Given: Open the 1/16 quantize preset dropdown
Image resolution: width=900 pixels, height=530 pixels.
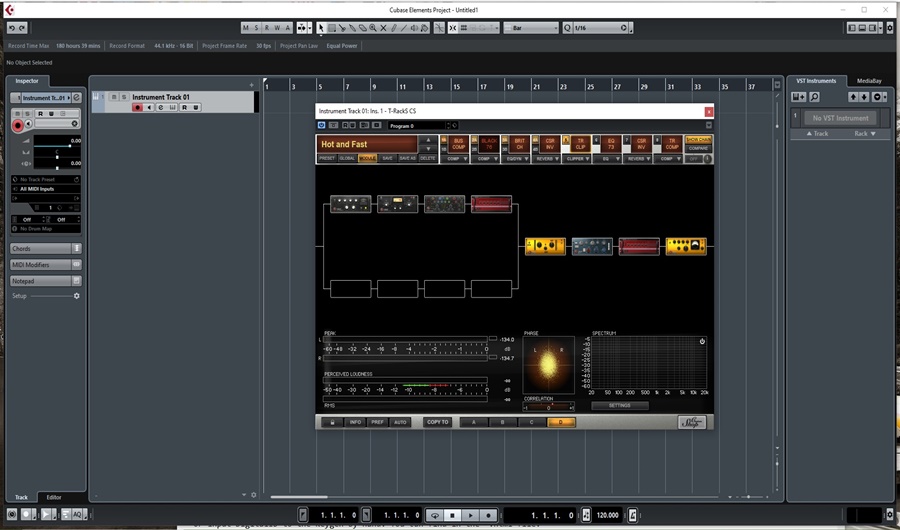Looking at the screenshot, I should click(601, 28).
